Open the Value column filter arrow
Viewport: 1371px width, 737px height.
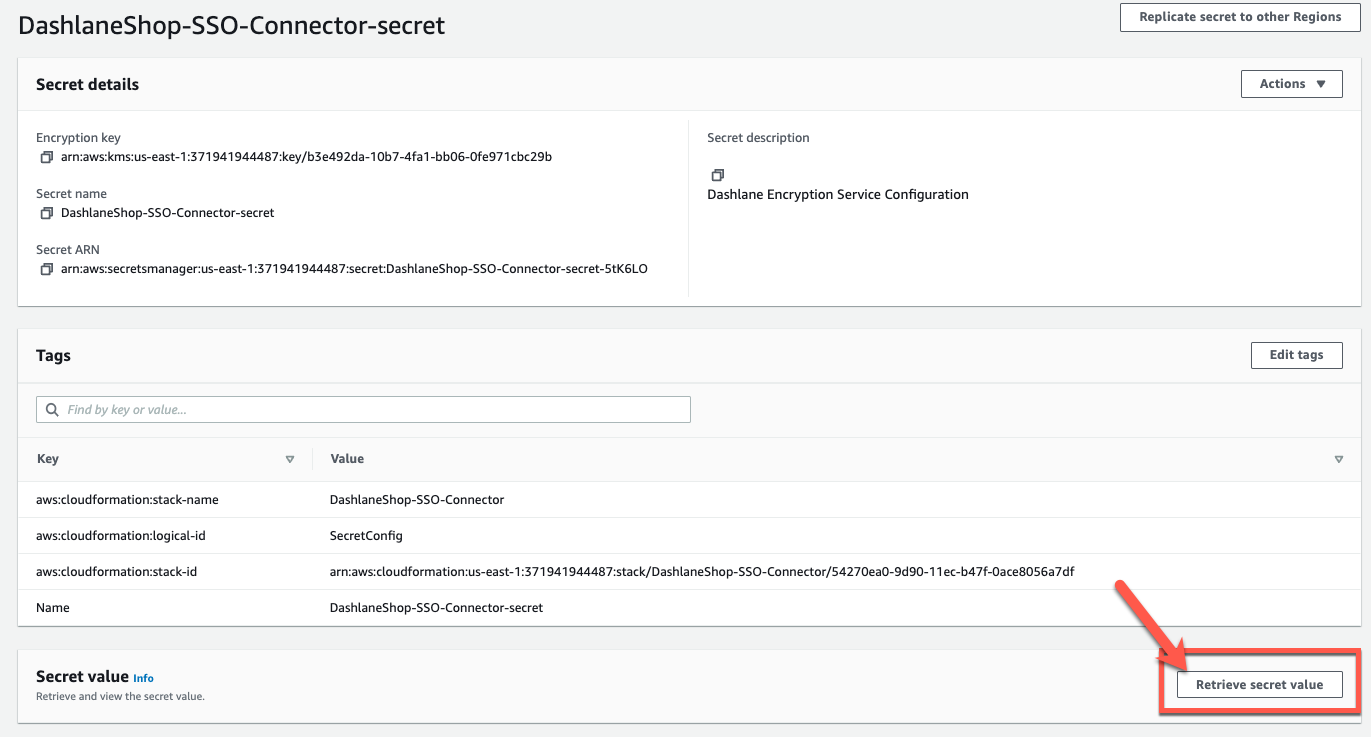pyautogui.click(x=1339, y=459)
